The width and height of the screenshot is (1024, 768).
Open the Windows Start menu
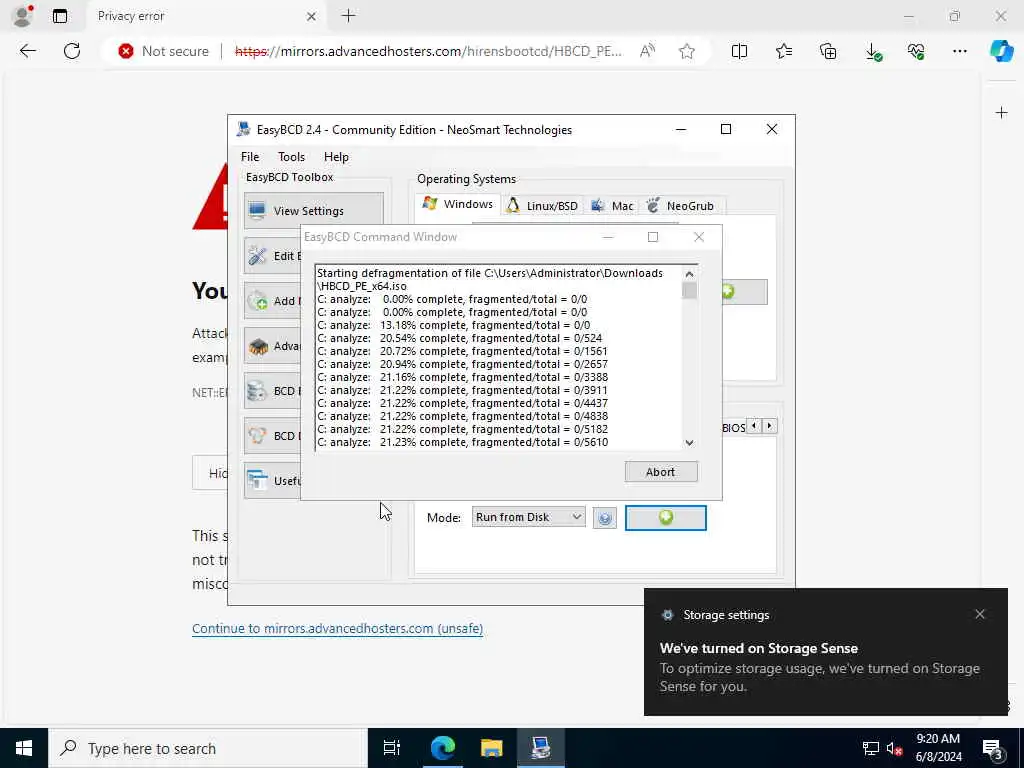(24, 748)
